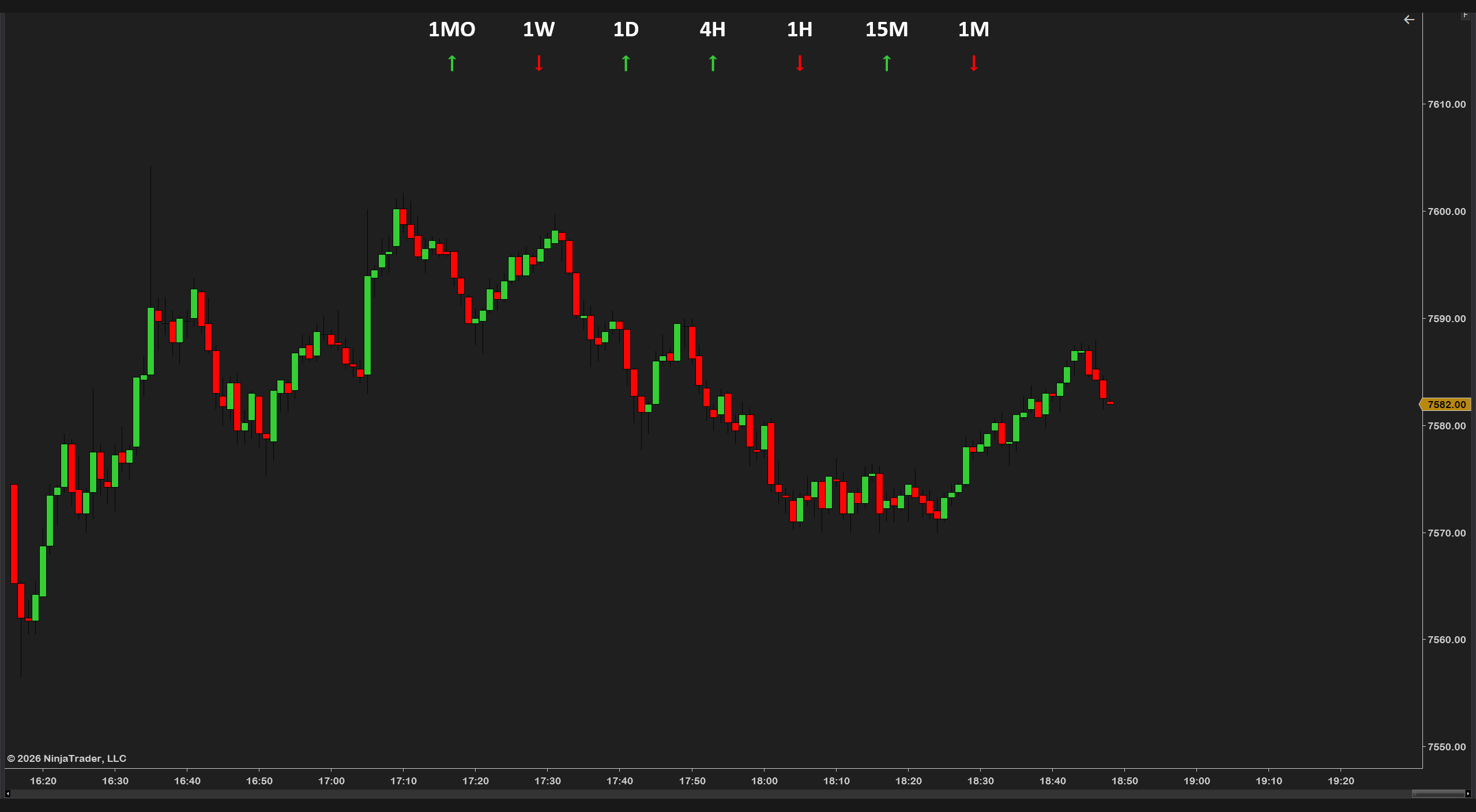The height and width of the screenshot is (812, 1476).
Task: Click the 7580.00 price axis label
Action: click(x=1447, y=426)
